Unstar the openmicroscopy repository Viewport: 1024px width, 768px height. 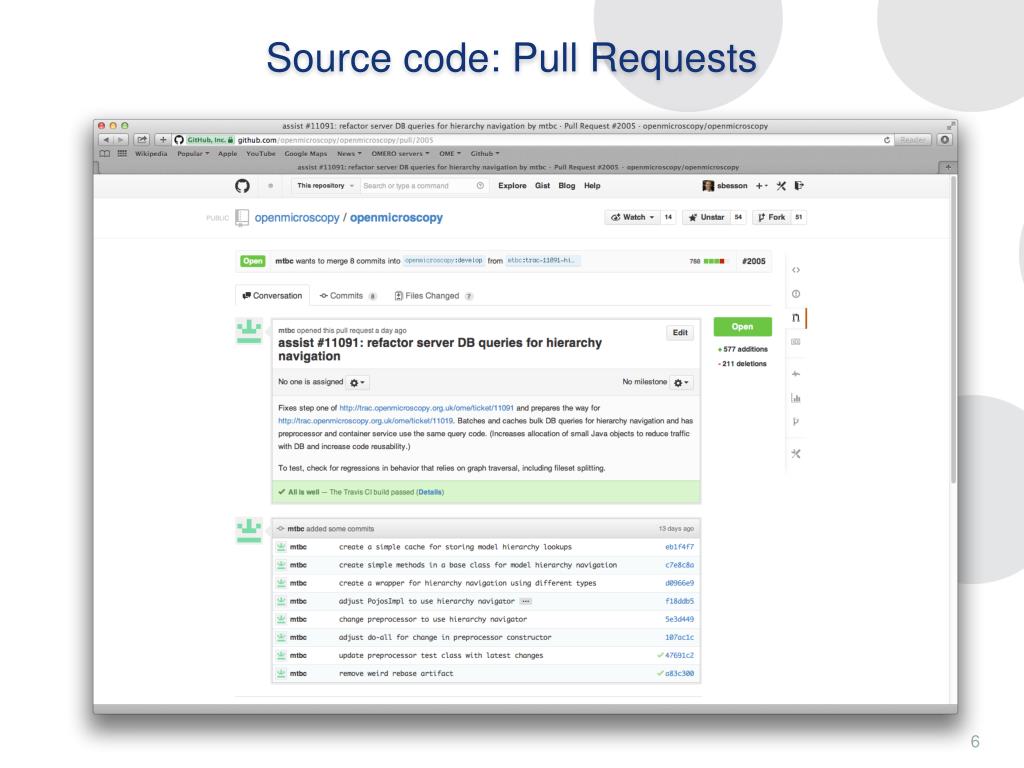[707, 217]
